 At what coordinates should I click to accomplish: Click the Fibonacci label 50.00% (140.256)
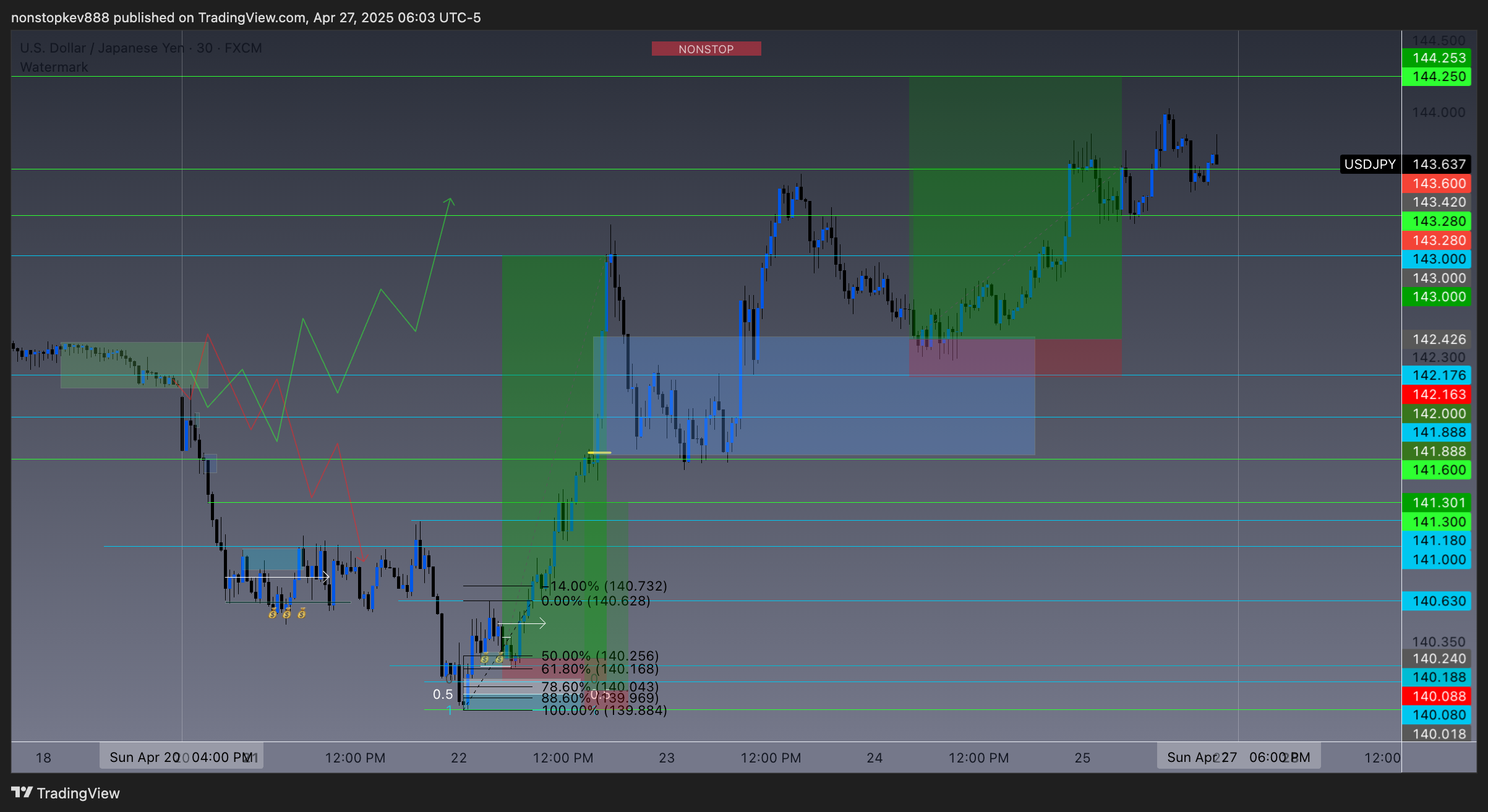pos(600,656)
